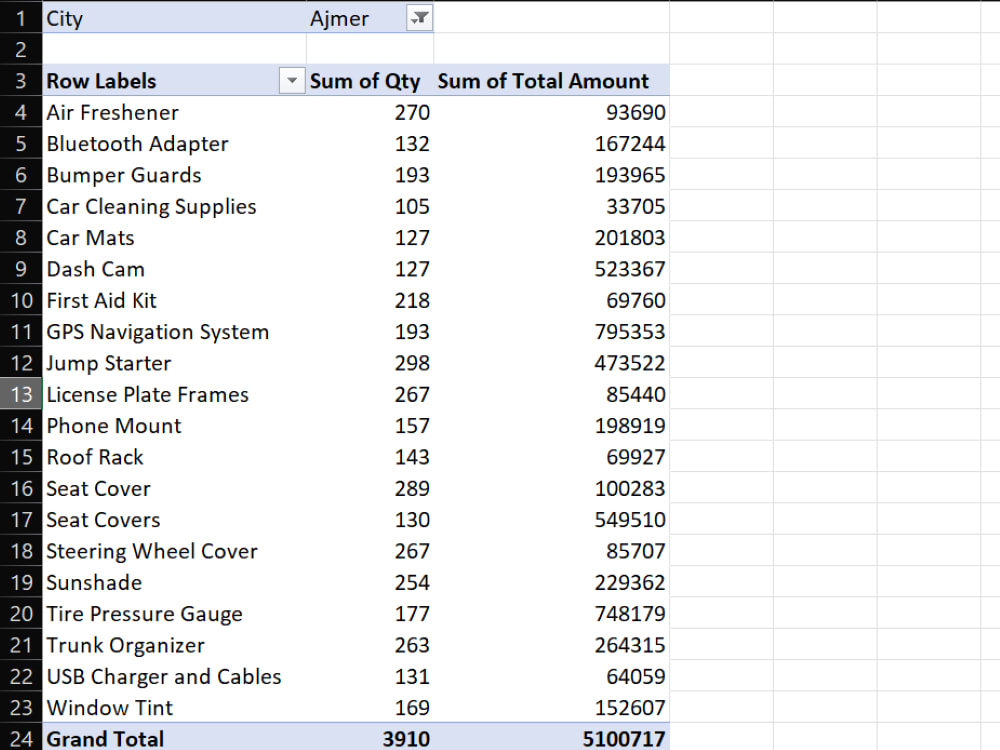Select the Bumper Guards row label
The image size is (1000, 750).
tap(174, 175)
